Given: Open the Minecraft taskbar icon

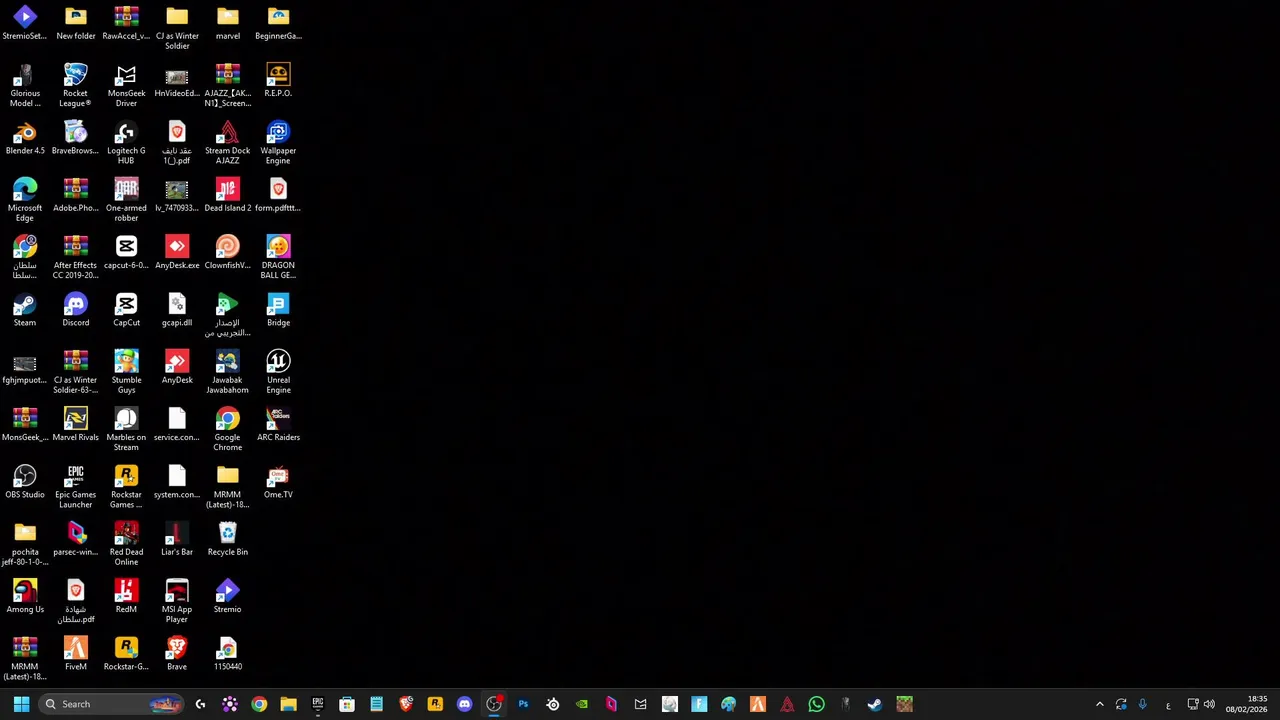Looking at the screenshot, I should click(904, 704).
